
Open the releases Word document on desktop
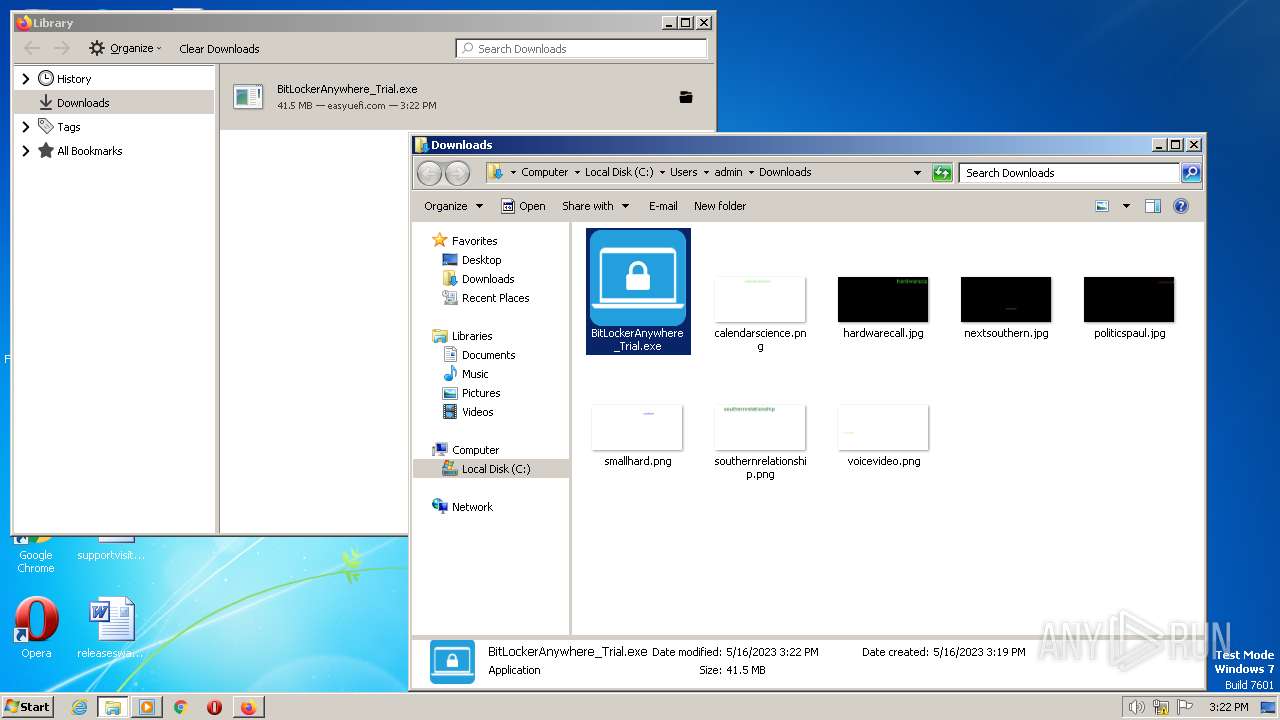111,628
